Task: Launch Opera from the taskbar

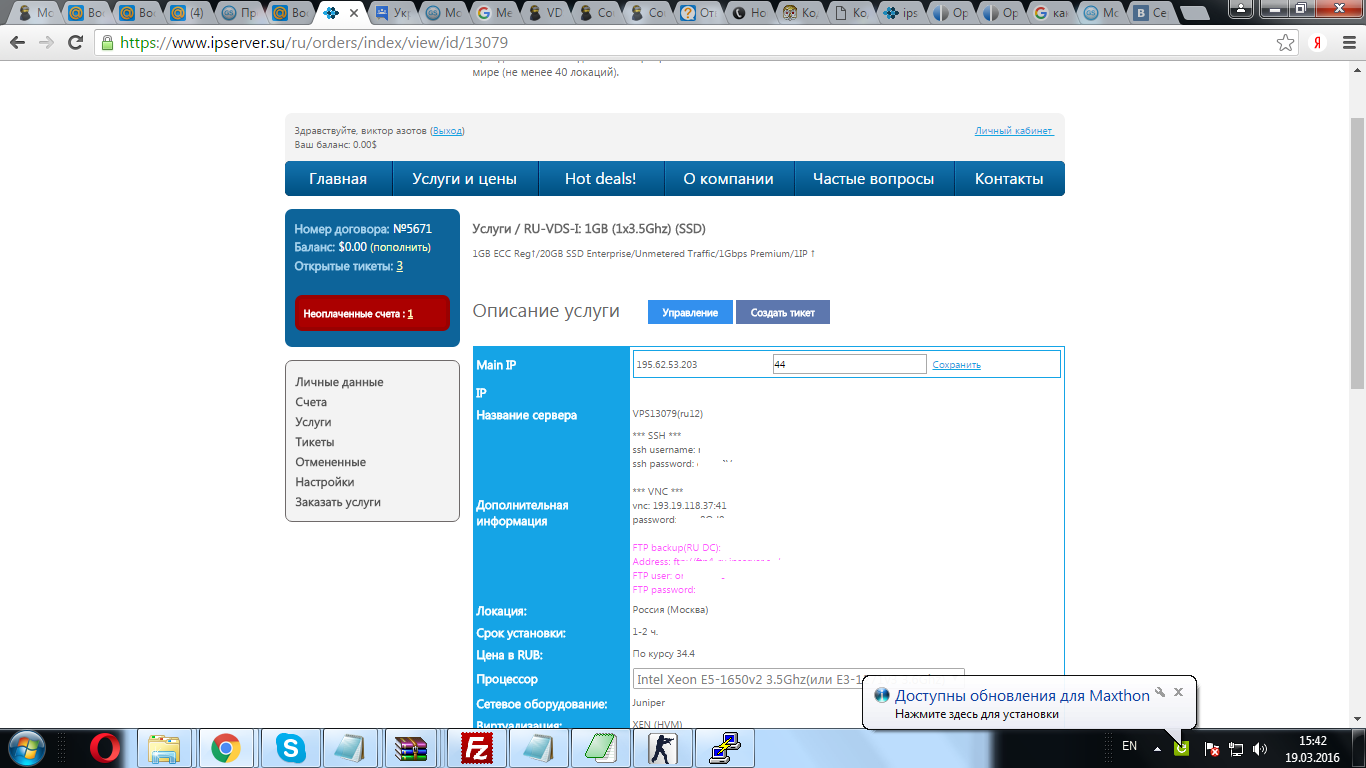Action: (106, 748)
